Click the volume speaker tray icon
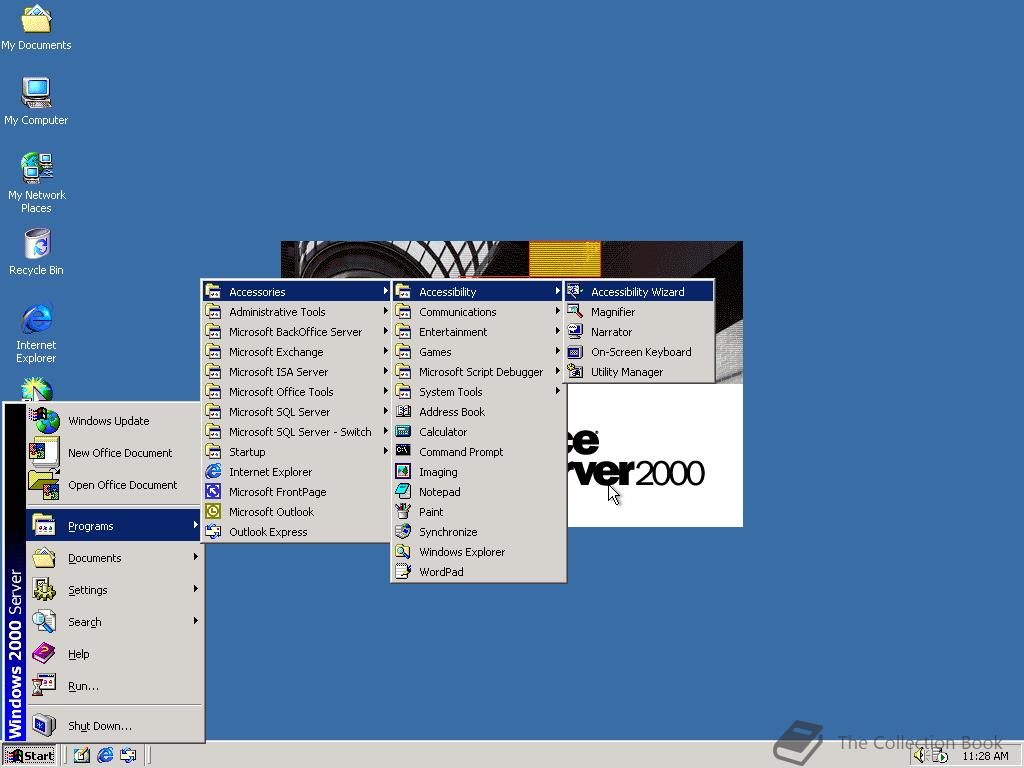 pyautogui.click(x=920, y=756)
